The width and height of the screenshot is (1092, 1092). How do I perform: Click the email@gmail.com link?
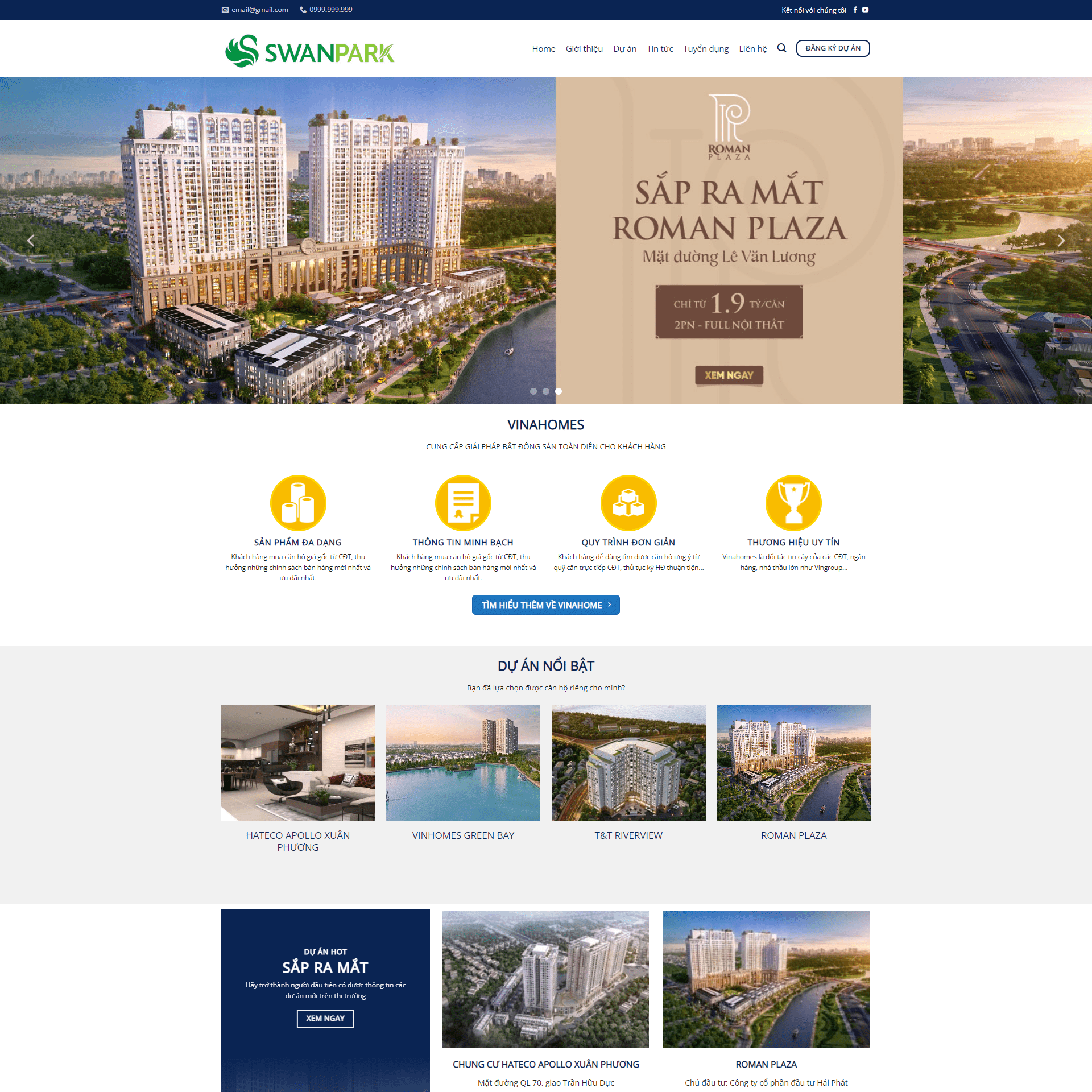pos(260,10)
